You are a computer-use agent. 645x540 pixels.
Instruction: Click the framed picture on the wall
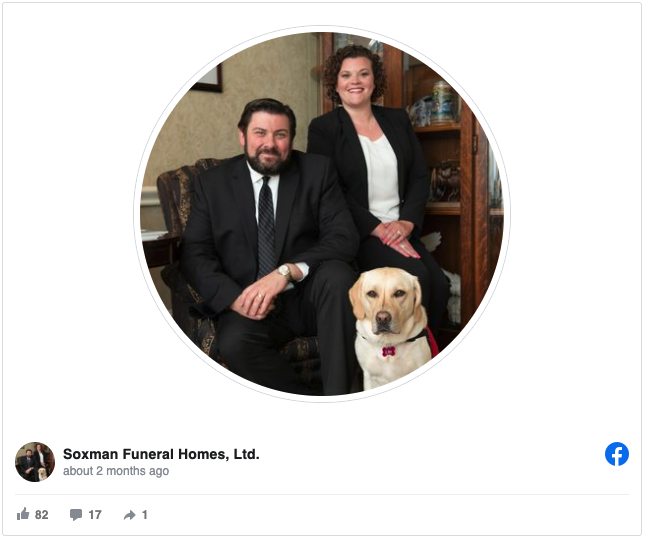[210, 79]
